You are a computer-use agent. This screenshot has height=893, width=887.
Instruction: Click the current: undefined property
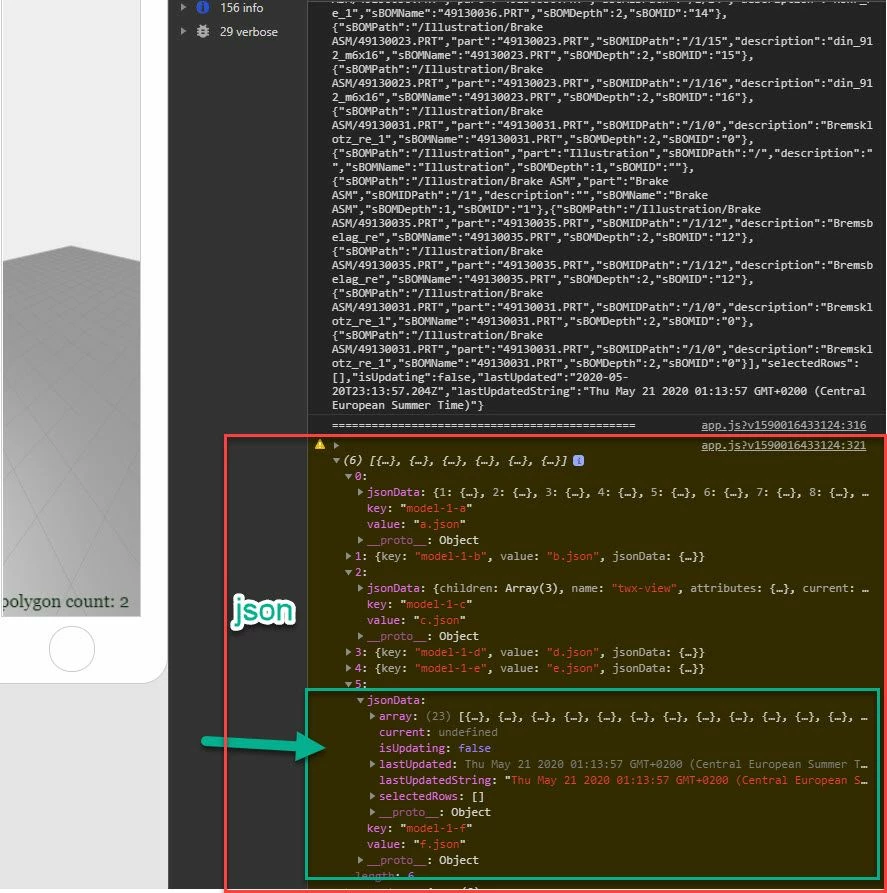438,732
